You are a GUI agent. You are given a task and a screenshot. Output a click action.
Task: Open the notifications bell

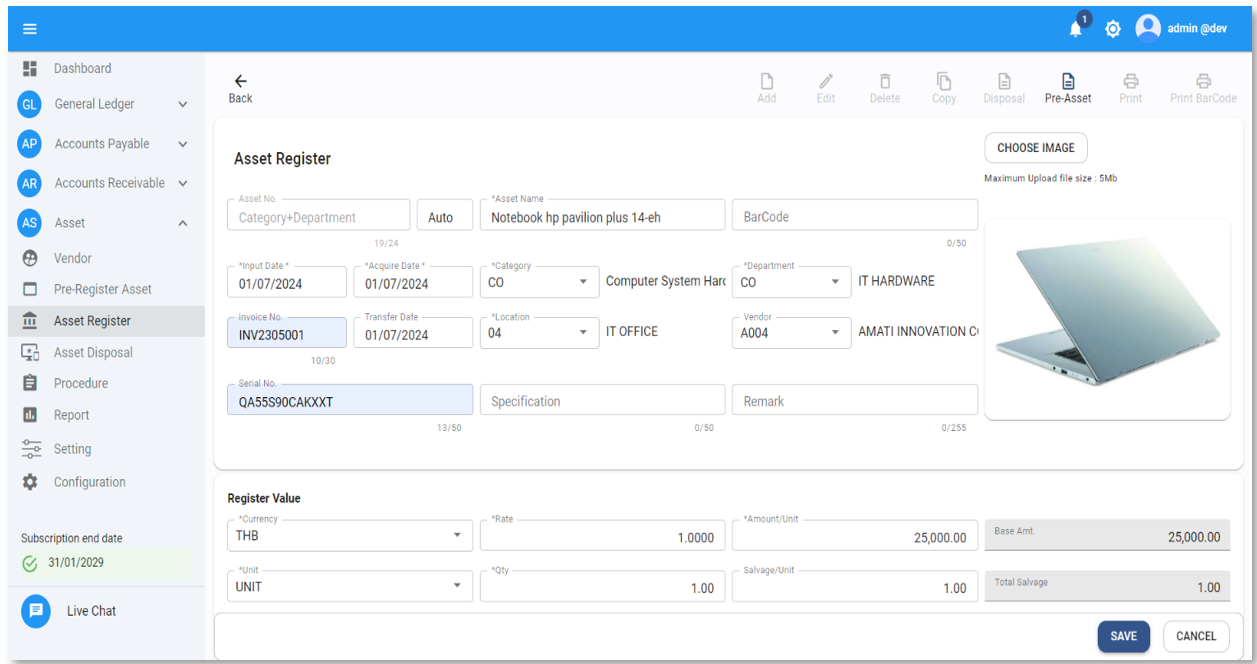coord(1076,29)
